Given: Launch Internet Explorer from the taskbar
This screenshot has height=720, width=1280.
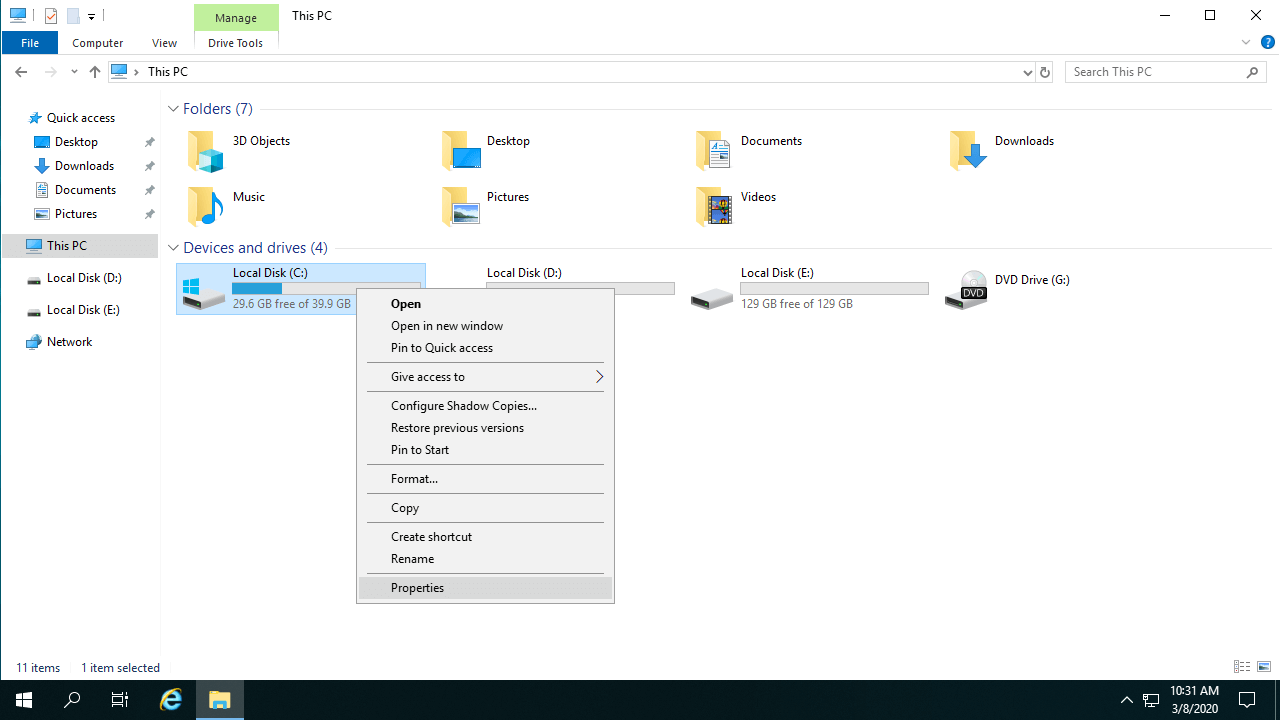Looking at the screenshot, I should coord(171,700).
